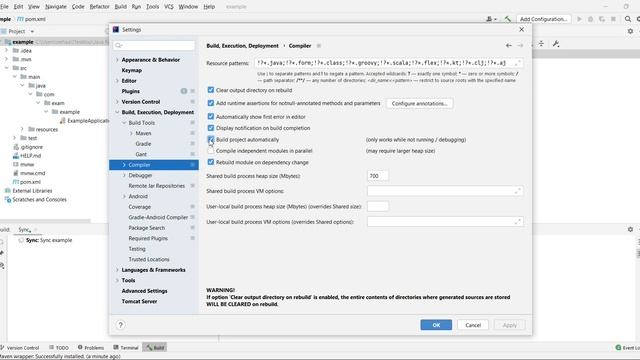Click the back arrow in the Settings header
Image resolution: width=640 pixels, height=360 pixels.
click(x=509, y=46)
